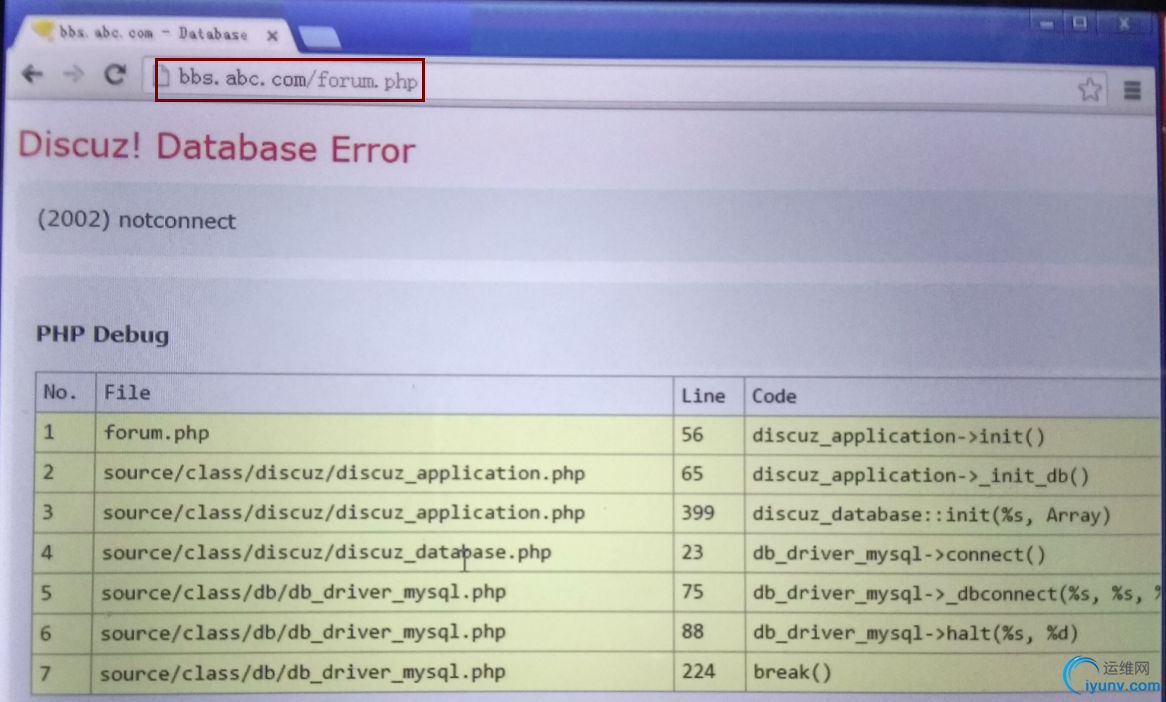Click the row number 1 cell
The height and width of the screenshot is (702, 1166).
[65, 433]
